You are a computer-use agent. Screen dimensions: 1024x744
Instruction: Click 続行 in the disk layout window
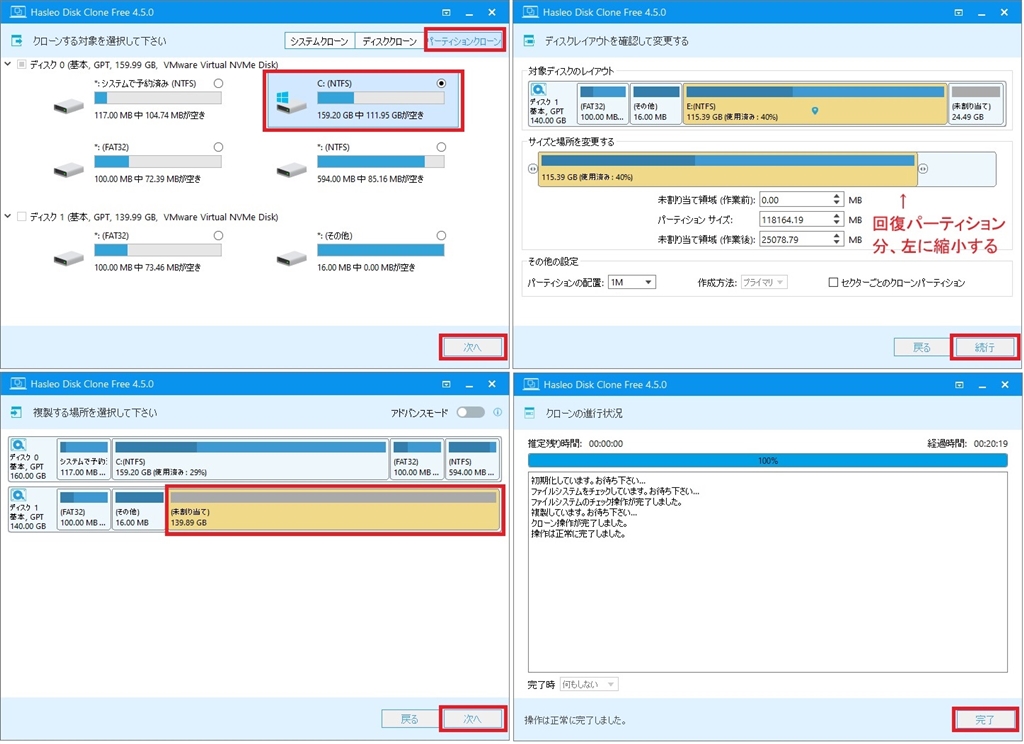tap(985, 348)
